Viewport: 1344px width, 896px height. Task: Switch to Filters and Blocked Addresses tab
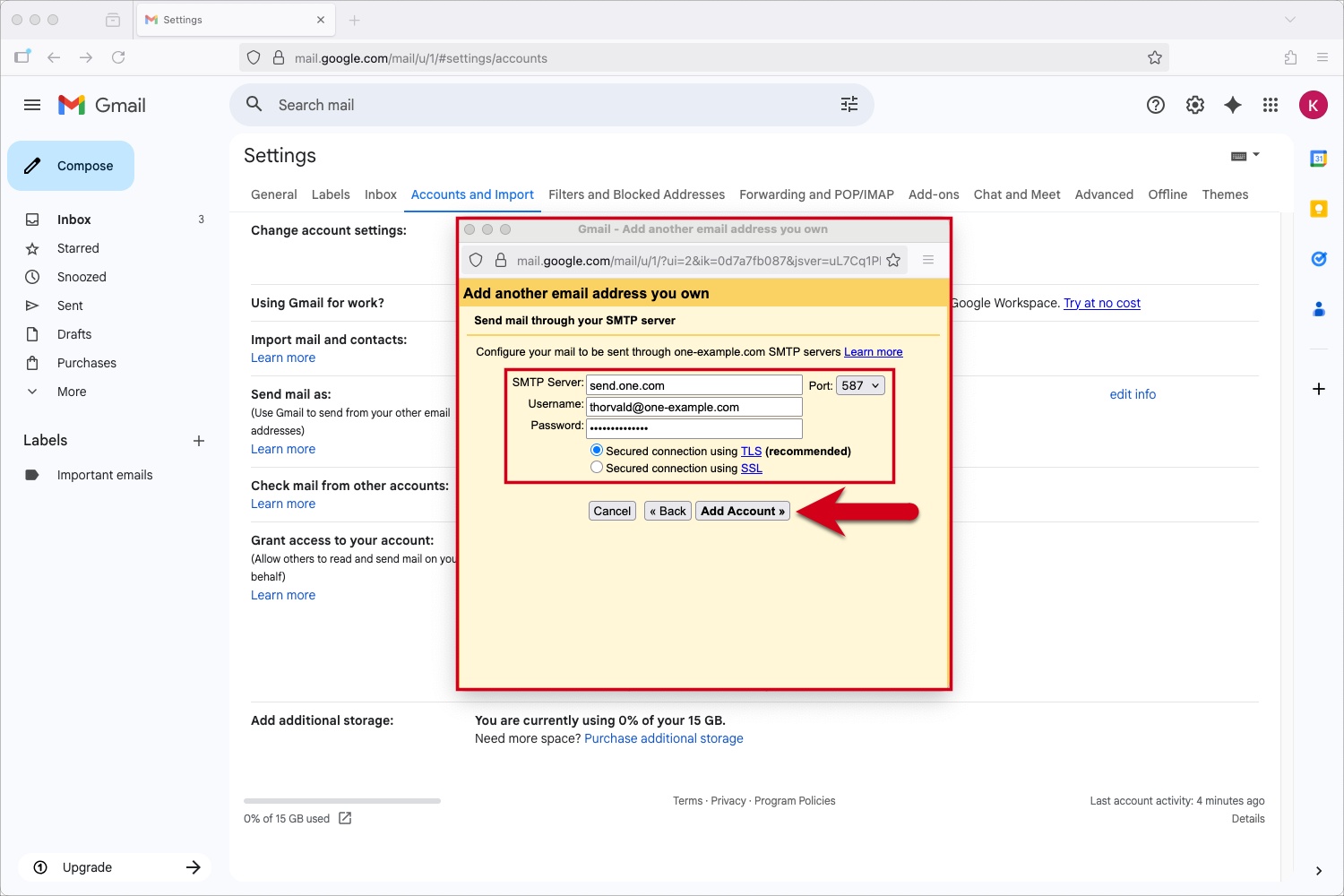(636, 194)
